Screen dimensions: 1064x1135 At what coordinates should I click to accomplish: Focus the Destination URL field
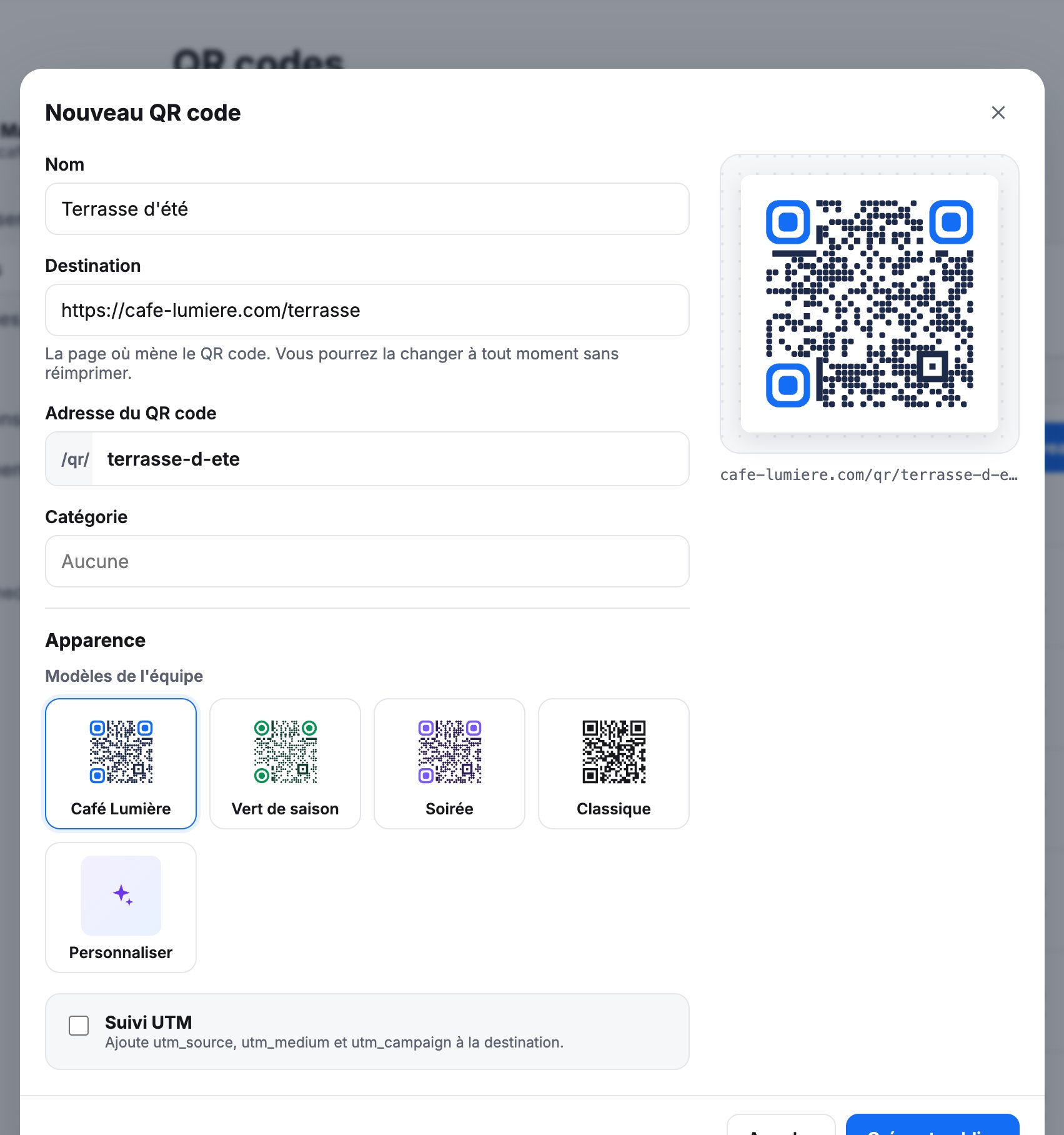(367, 310)
